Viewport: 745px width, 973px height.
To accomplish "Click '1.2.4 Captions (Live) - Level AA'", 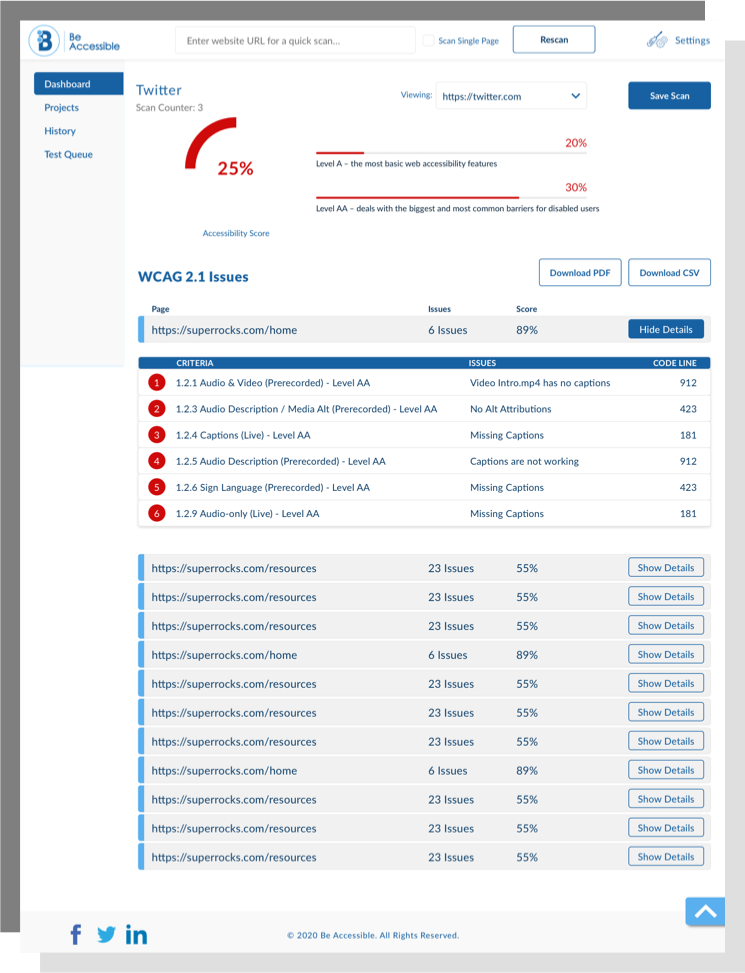I will [243, 435].
